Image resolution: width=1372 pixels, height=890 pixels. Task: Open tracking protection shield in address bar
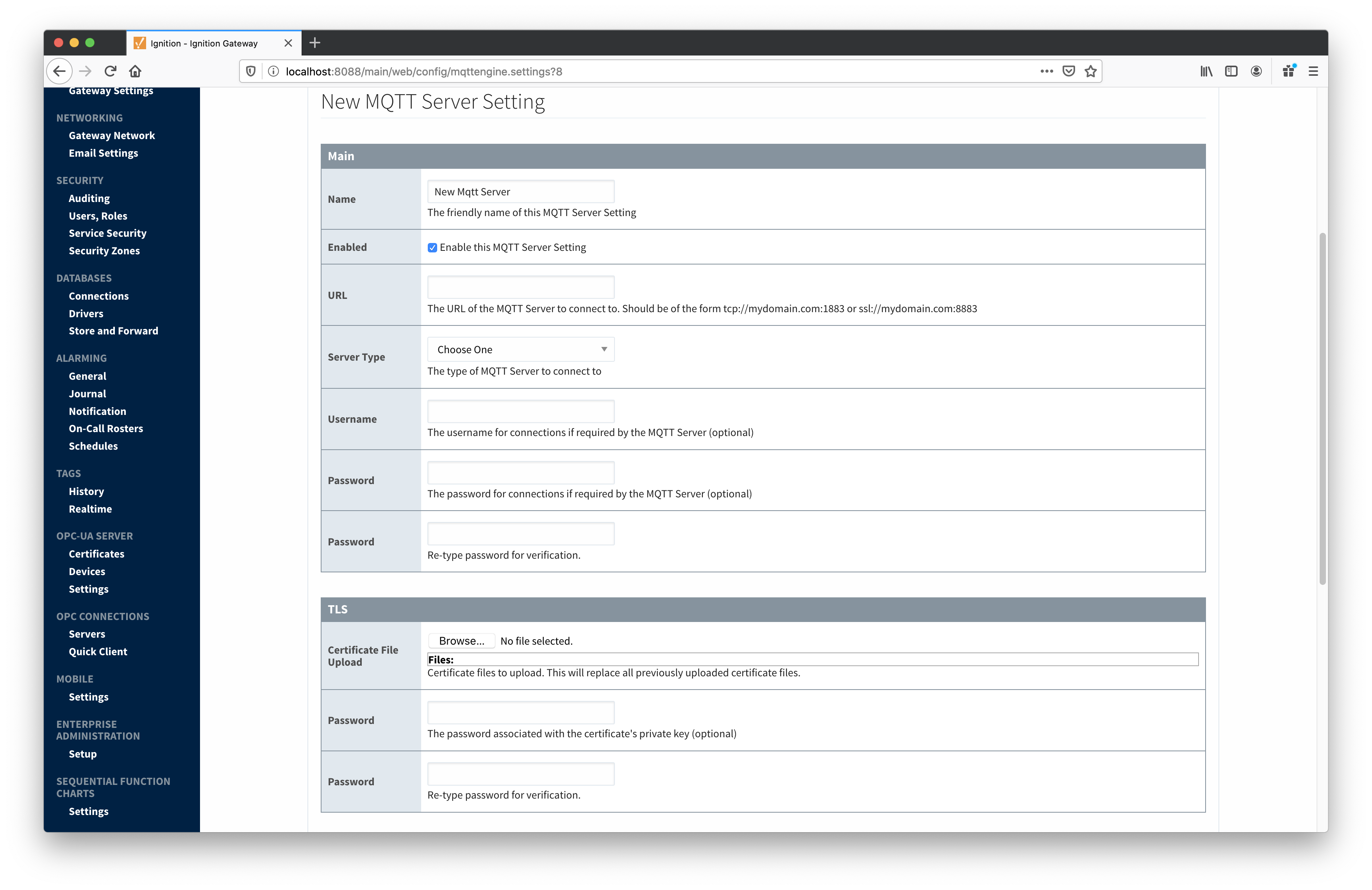tap(251, 71)
